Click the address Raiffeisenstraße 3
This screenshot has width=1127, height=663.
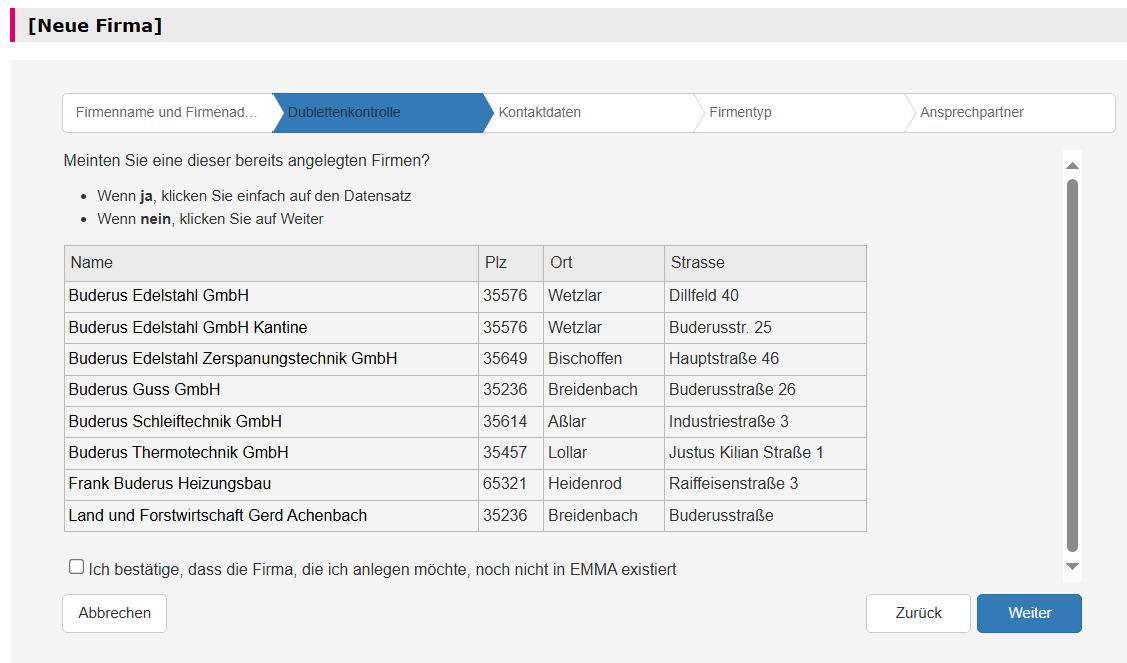734,484
